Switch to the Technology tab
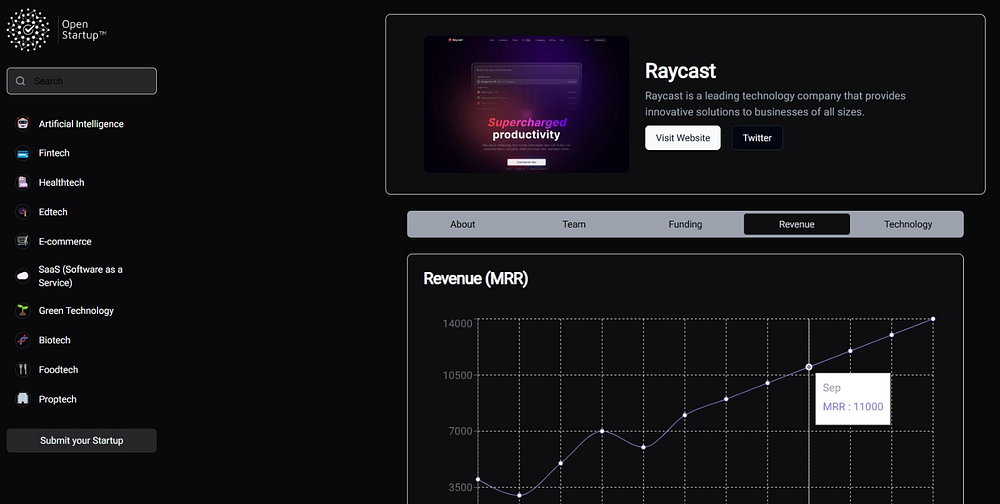This screenshot has height=504, width=1000. click(x=908, y=224)
